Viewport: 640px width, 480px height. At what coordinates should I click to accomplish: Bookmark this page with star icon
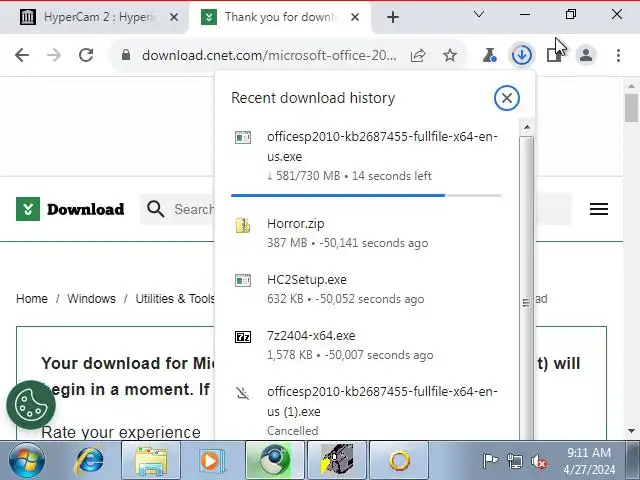tap(450, 55)
